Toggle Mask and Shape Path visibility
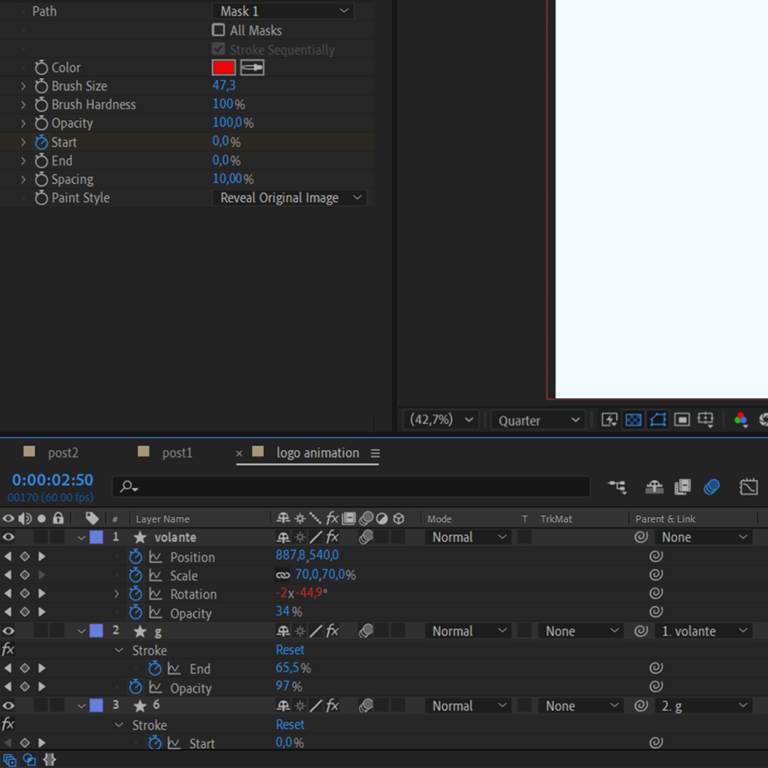Image resolution: width=768 pixels, height=768 pixels. pyautogui.click(x=657, y=420)
